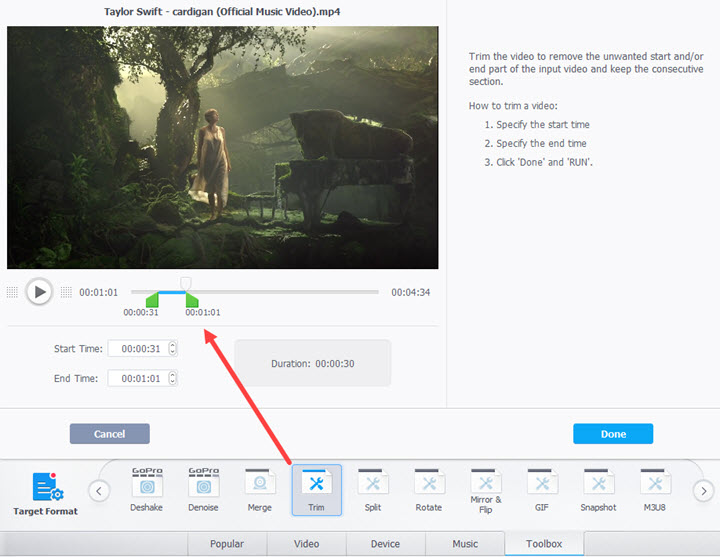Step forward one frame icon right of play
Screen dimensions: 720x557
(67, 292)
